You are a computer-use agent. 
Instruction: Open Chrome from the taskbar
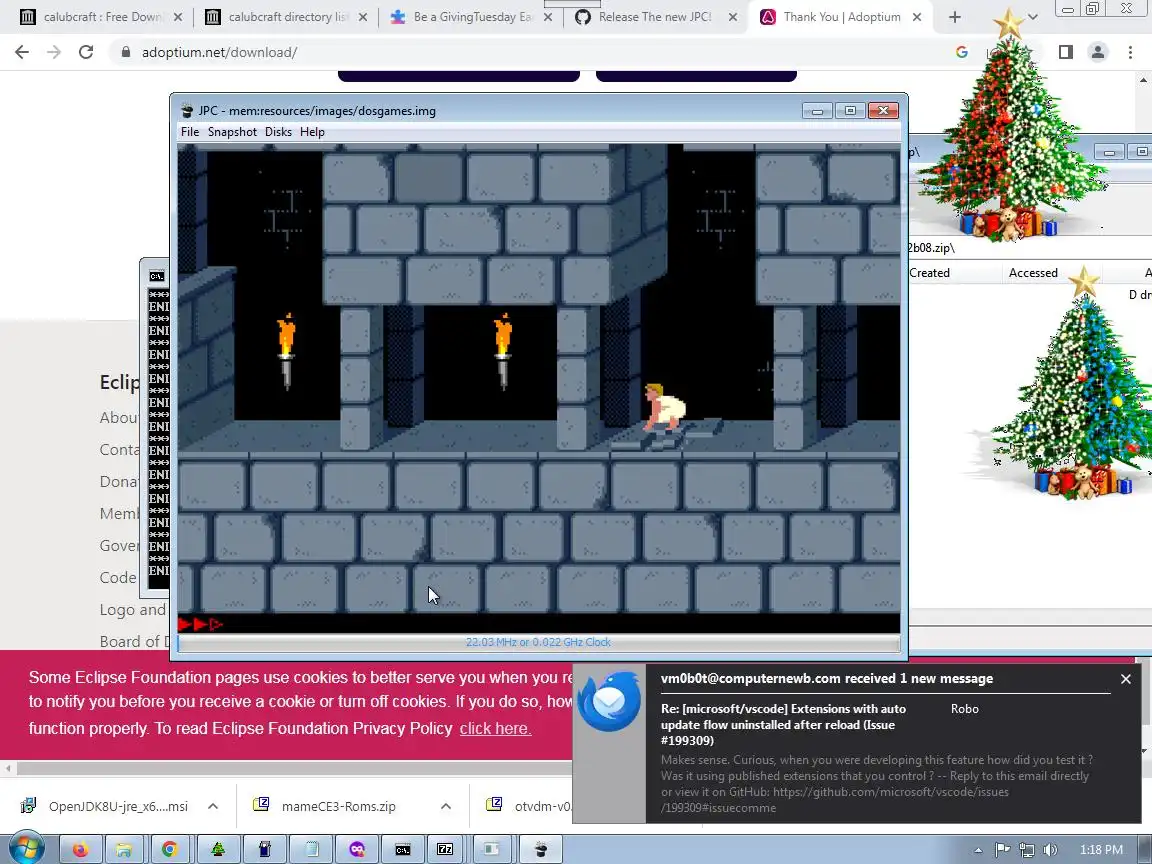170,849
